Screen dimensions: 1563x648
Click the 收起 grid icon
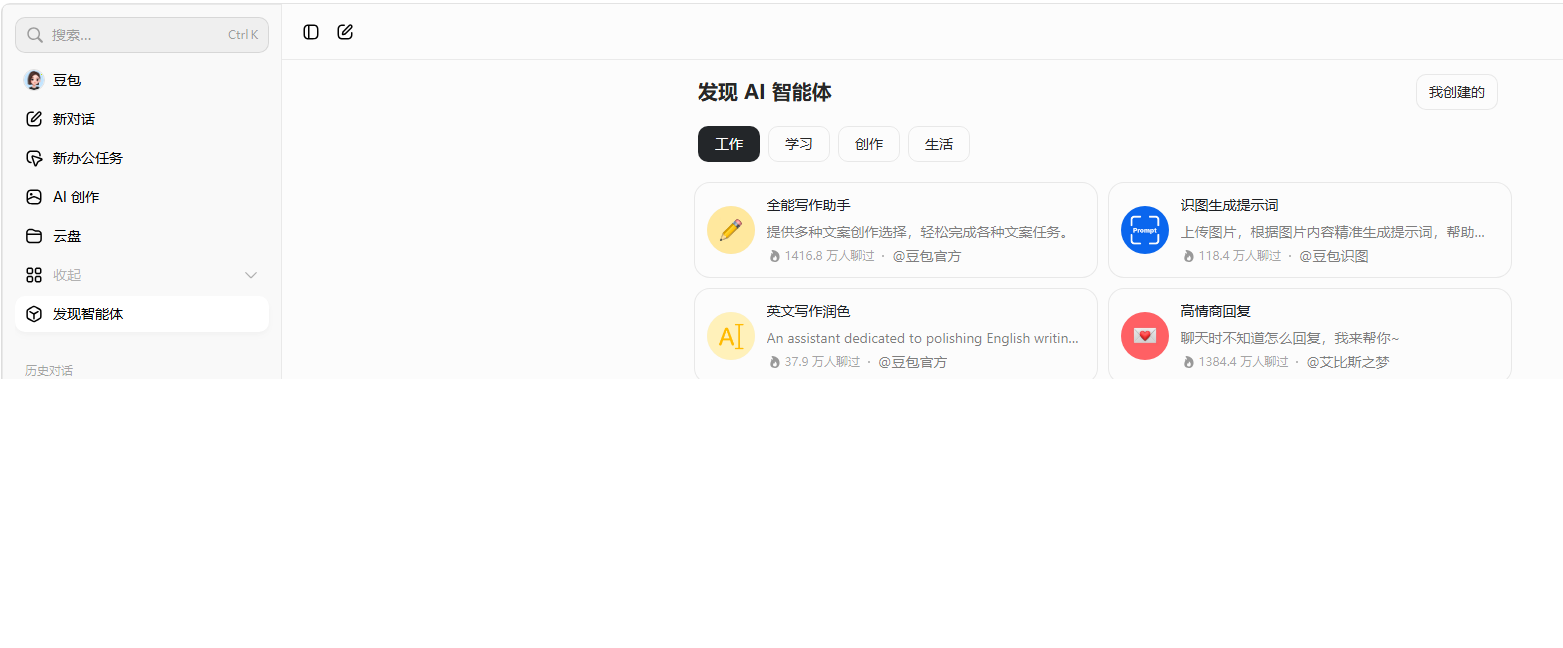(34, 275)
